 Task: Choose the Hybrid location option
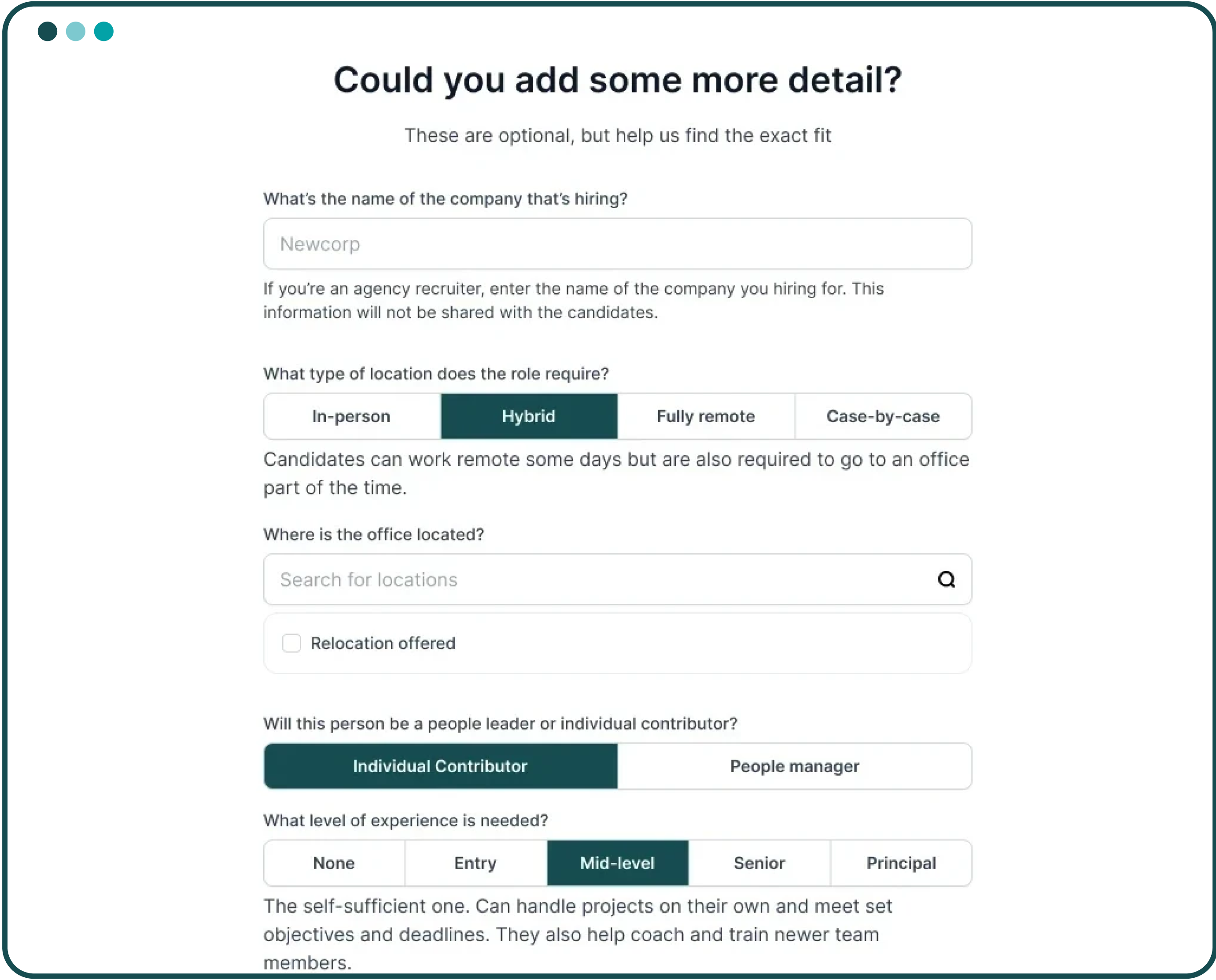point(529,416)
